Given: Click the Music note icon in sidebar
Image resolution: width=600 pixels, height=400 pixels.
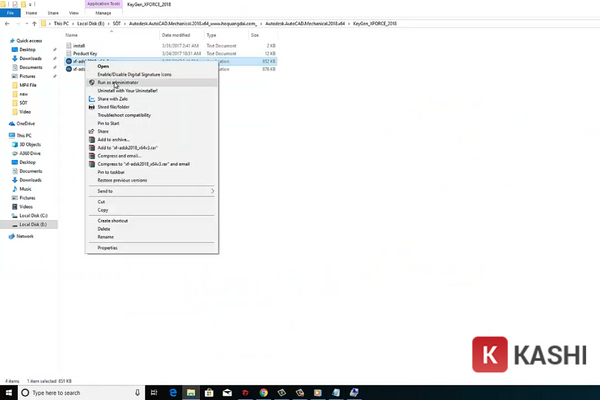Looking at the screenshot, I should pyautogui.click(x=15, y=189).
